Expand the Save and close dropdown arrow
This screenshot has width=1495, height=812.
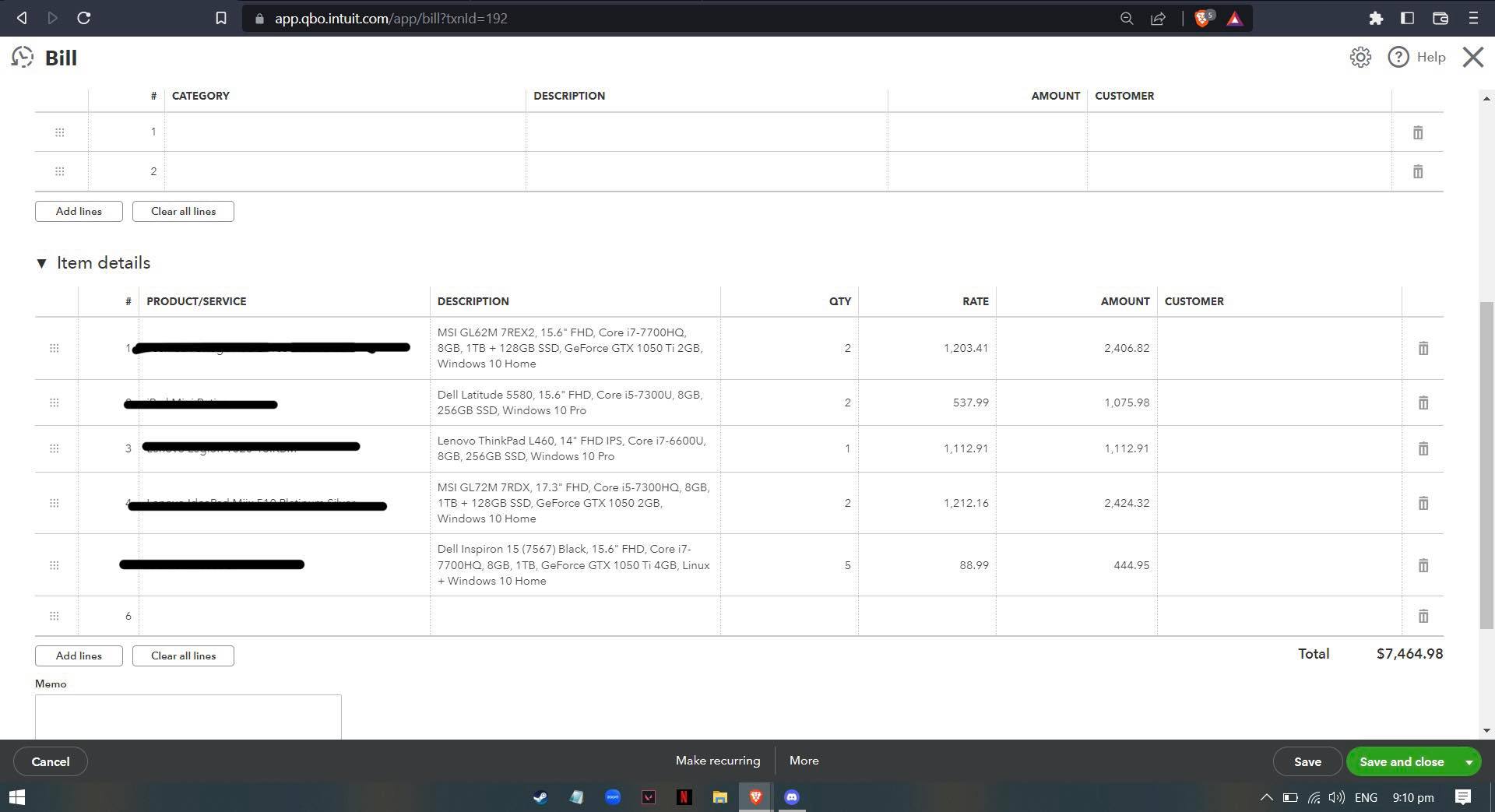[1469, 761]
